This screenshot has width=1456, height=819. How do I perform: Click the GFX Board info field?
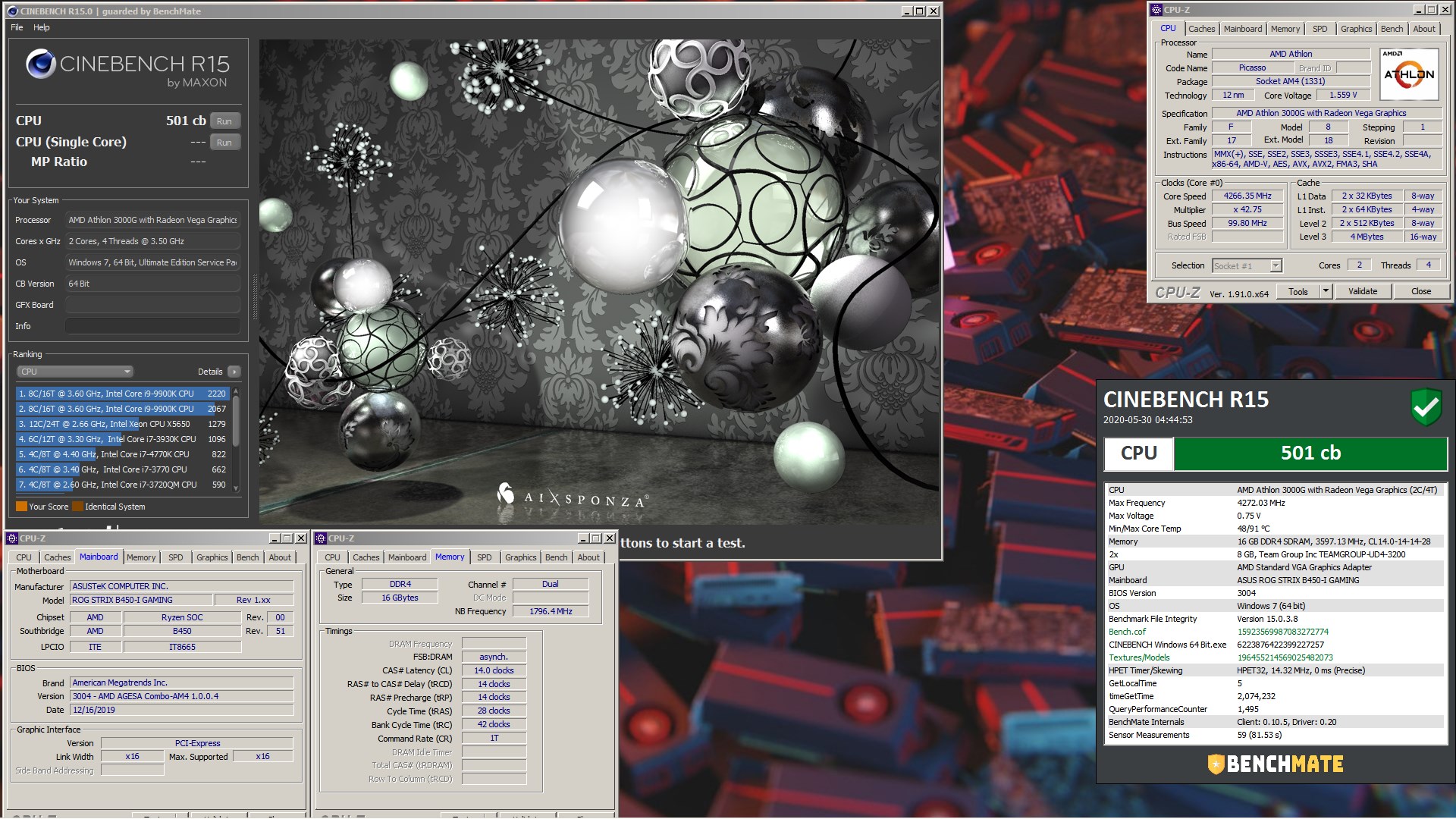(x=152, y=305)
